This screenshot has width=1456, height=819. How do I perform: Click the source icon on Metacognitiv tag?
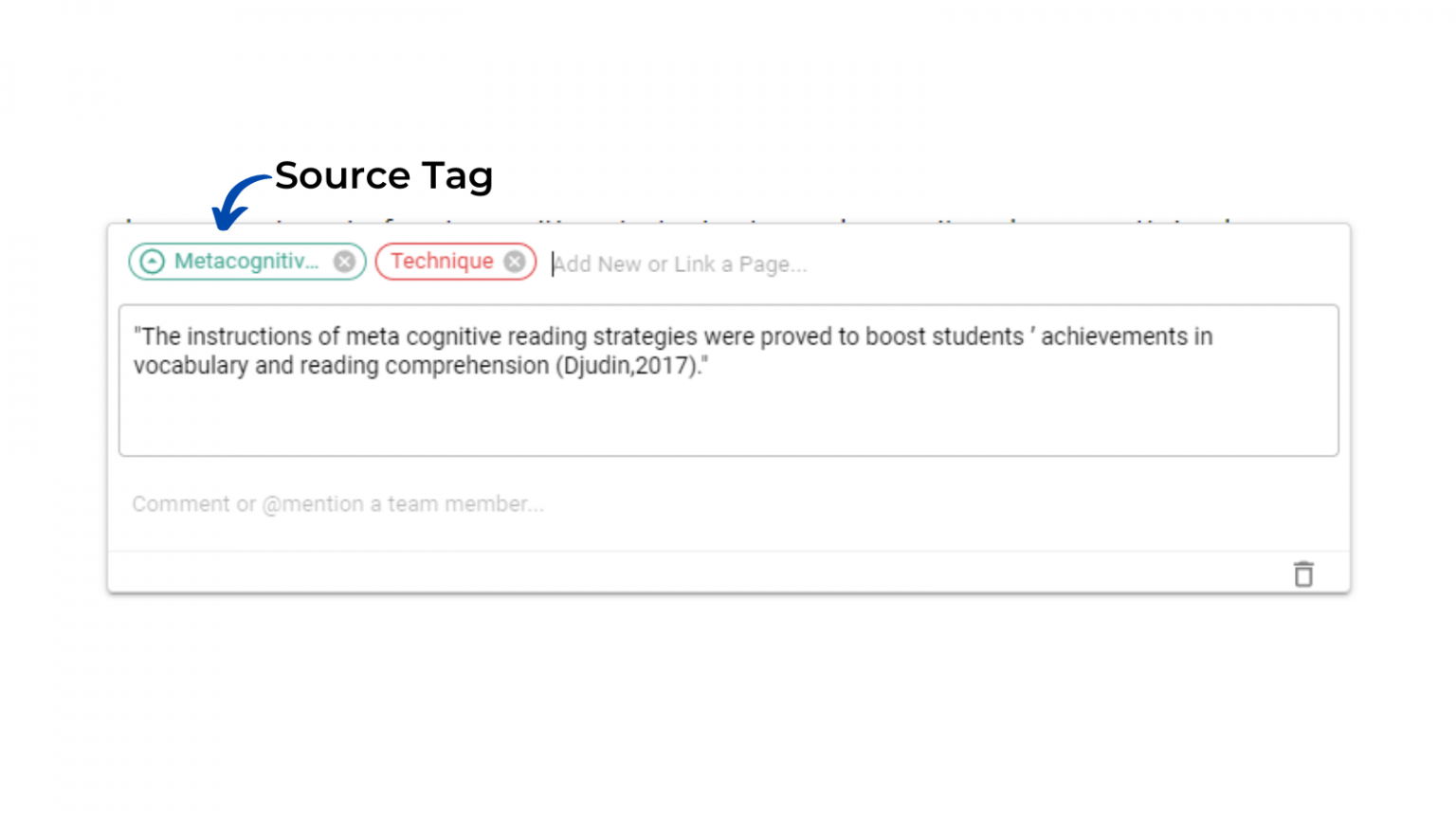(x=152, y=262)
